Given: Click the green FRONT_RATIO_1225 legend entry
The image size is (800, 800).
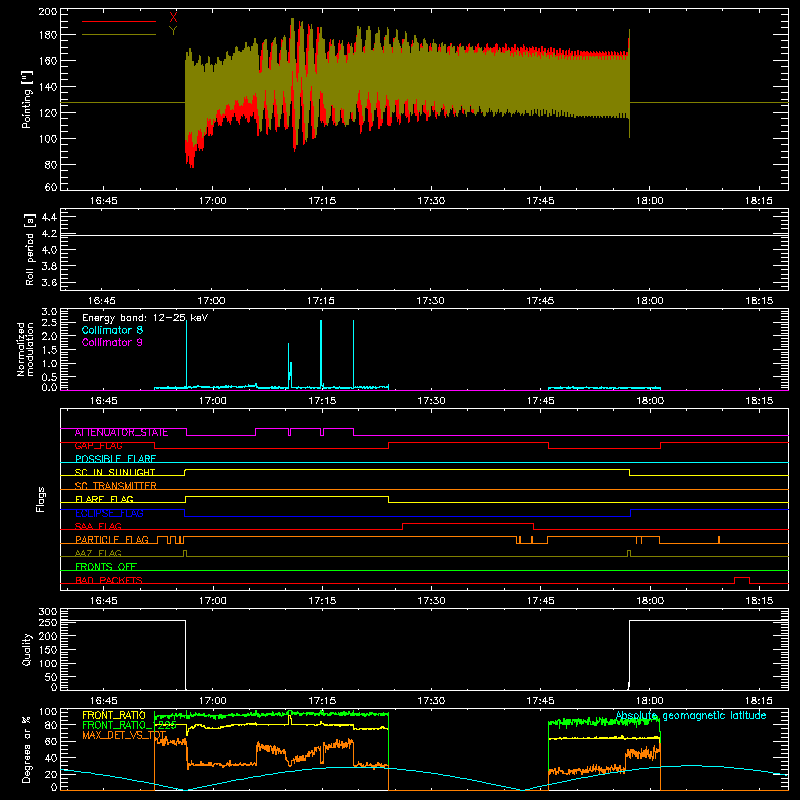Looking at the screenshot, I should [x=129, y=725].
